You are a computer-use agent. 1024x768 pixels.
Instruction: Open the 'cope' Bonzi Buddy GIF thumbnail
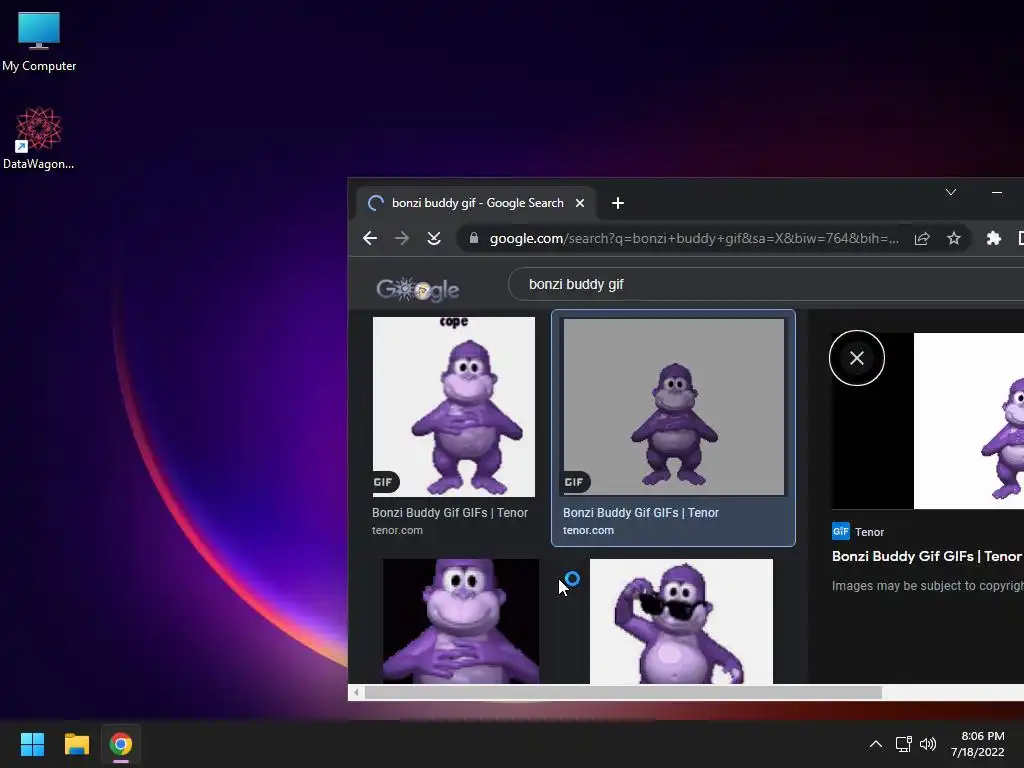click(x=454, y=407)
